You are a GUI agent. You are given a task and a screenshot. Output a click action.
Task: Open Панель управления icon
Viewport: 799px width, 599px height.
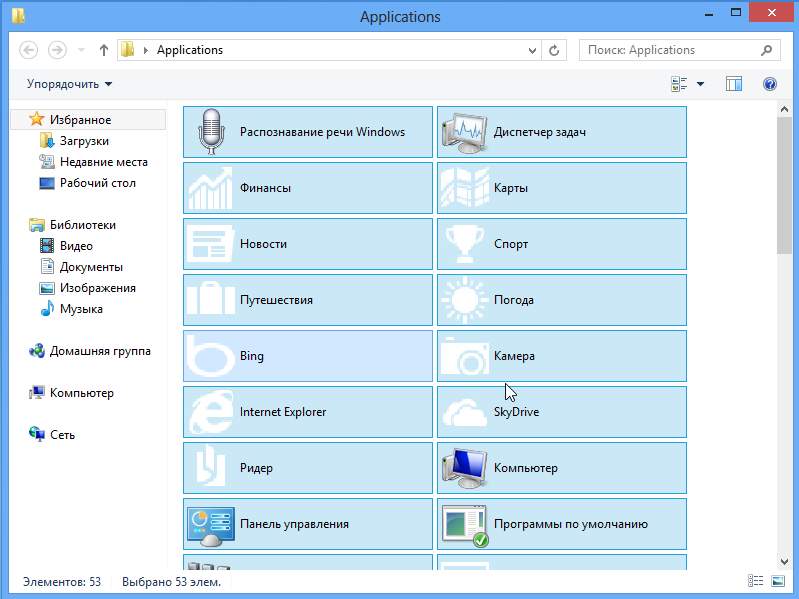click(x=210, y=524)
